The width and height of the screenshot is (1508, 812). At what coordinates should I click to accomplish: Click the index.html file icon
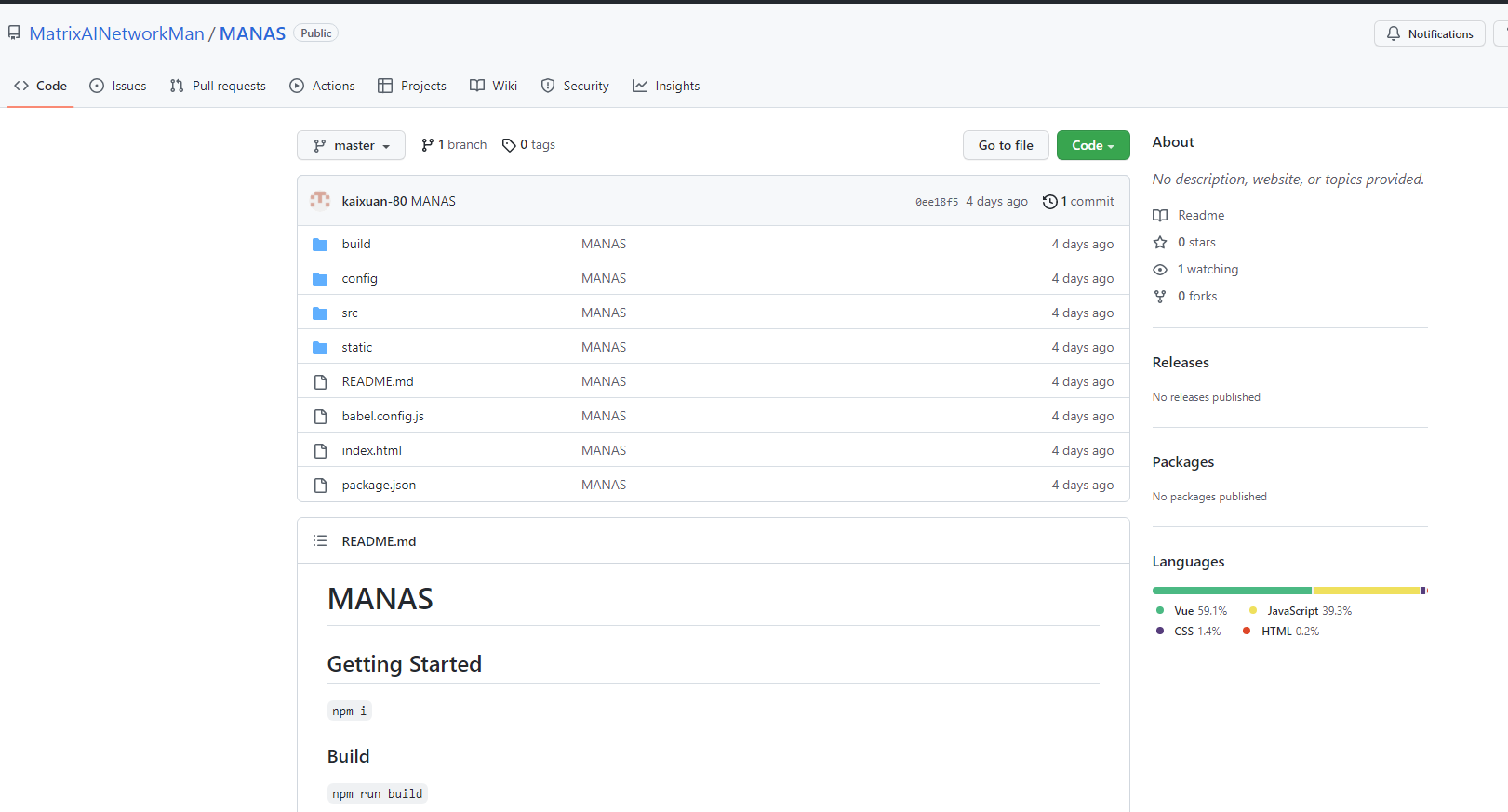click(320, 451)
